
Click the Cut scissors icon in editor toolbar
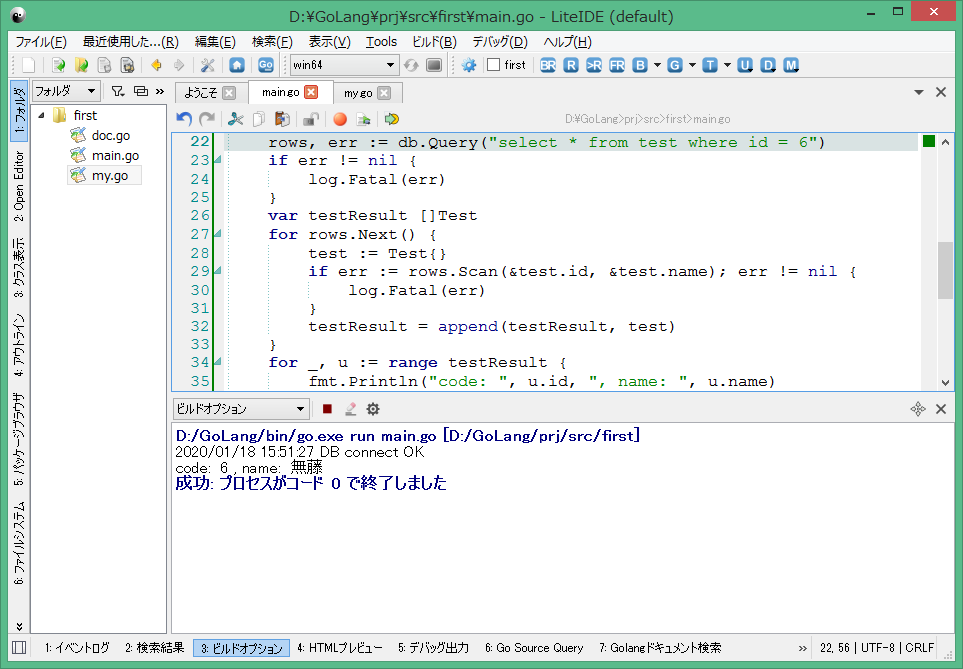coord(236,119)
